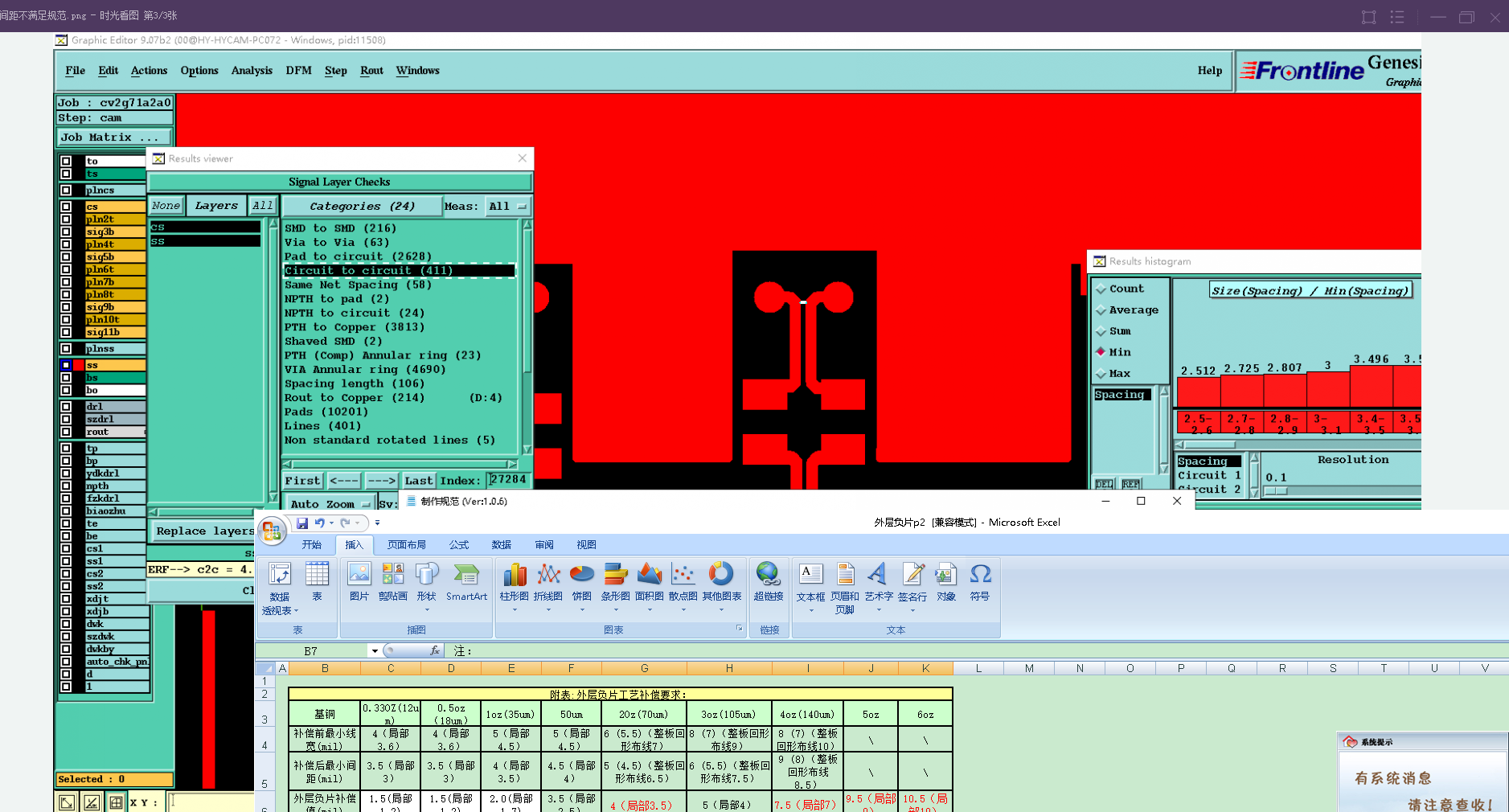Click the Last result button
The height and width of the screenshot is (812, 1509).
(x=418, y=481)
